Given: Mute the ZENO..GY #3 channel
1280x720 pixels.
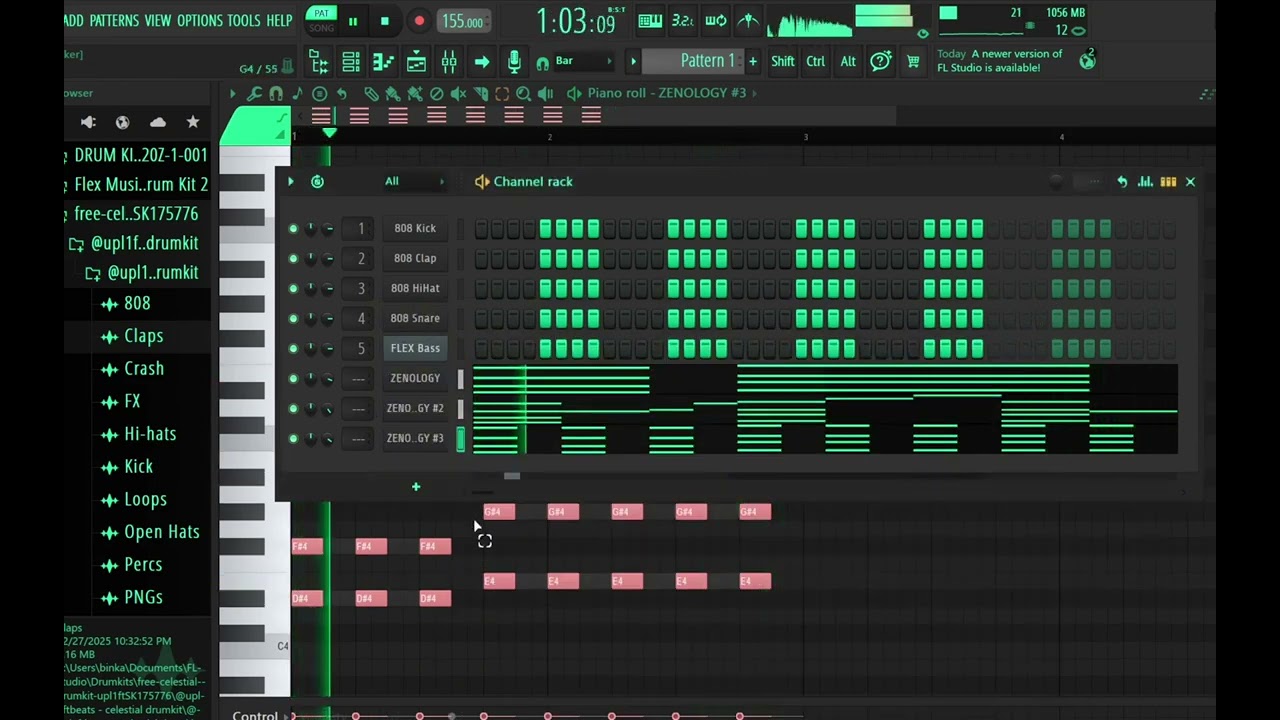Looking at the screenshot, I should click(x=293, y=439).
